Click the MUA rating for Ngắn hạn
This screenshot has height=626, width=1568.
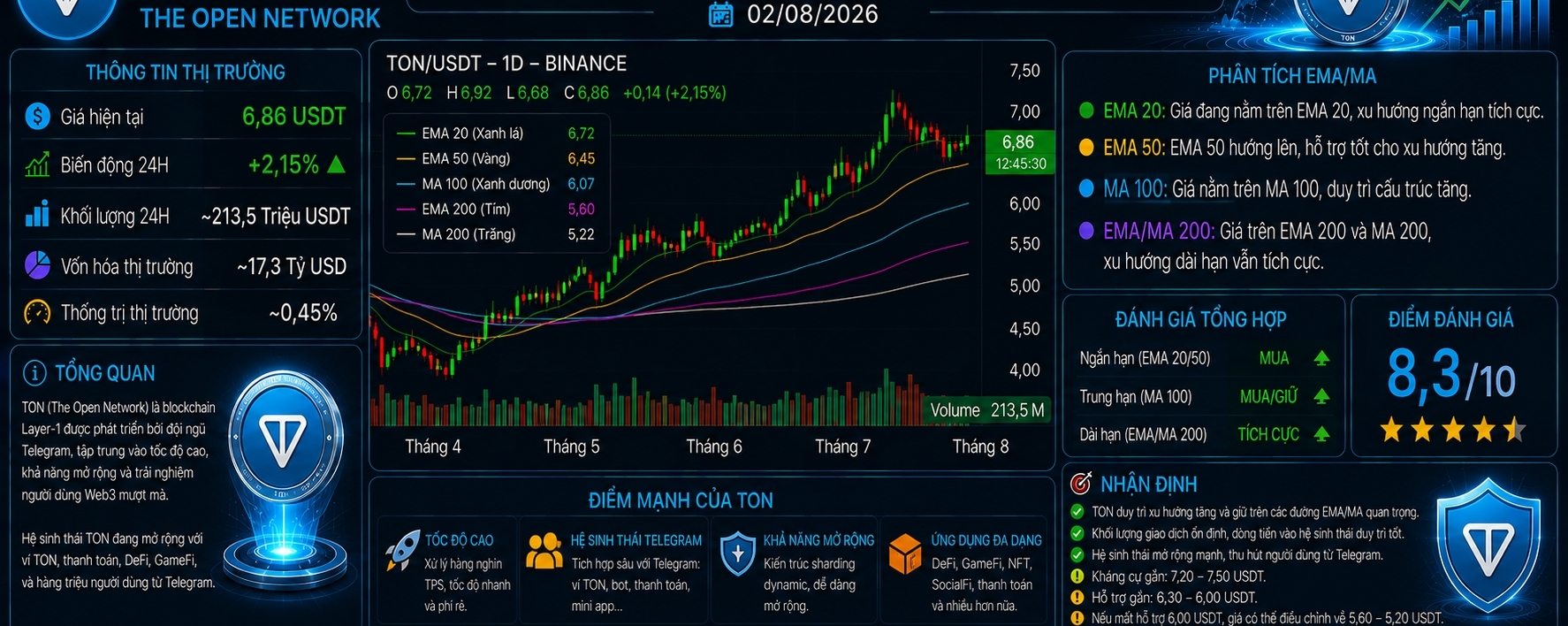[x=1274, y=358]
